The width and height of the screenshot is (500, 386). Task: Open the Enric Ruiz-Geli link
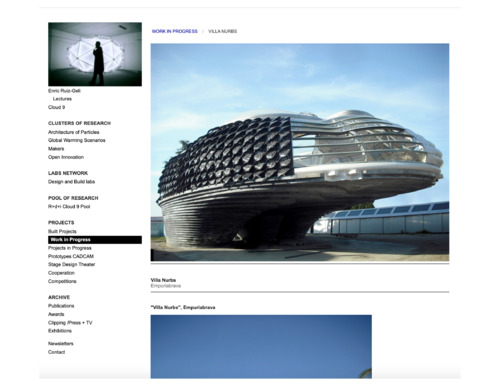64,91
